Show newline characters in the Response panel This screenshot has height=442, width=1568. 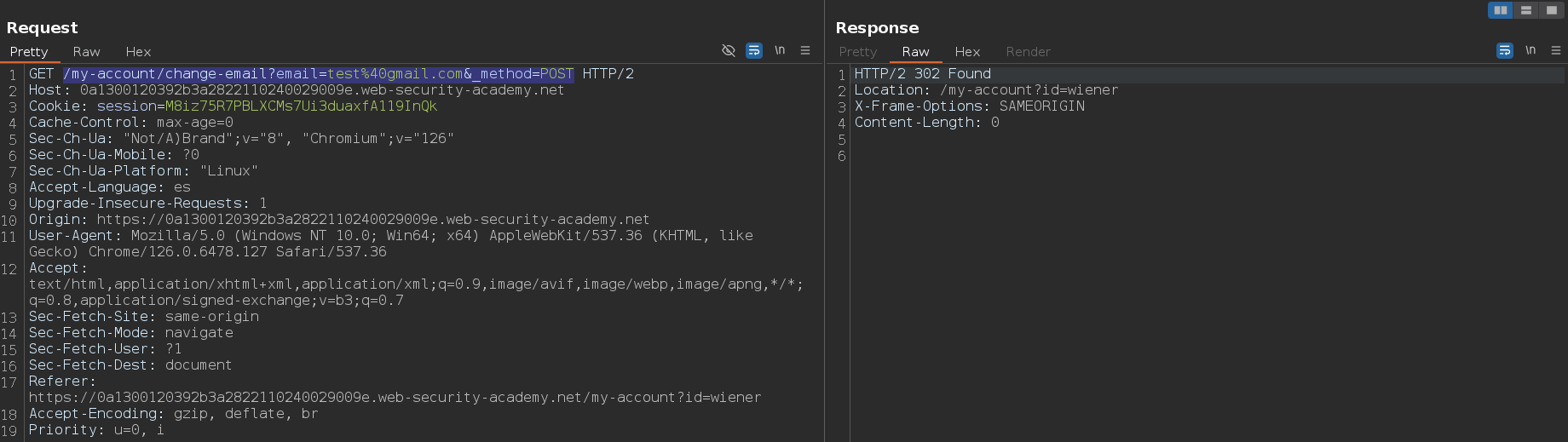click(1531, 51)
